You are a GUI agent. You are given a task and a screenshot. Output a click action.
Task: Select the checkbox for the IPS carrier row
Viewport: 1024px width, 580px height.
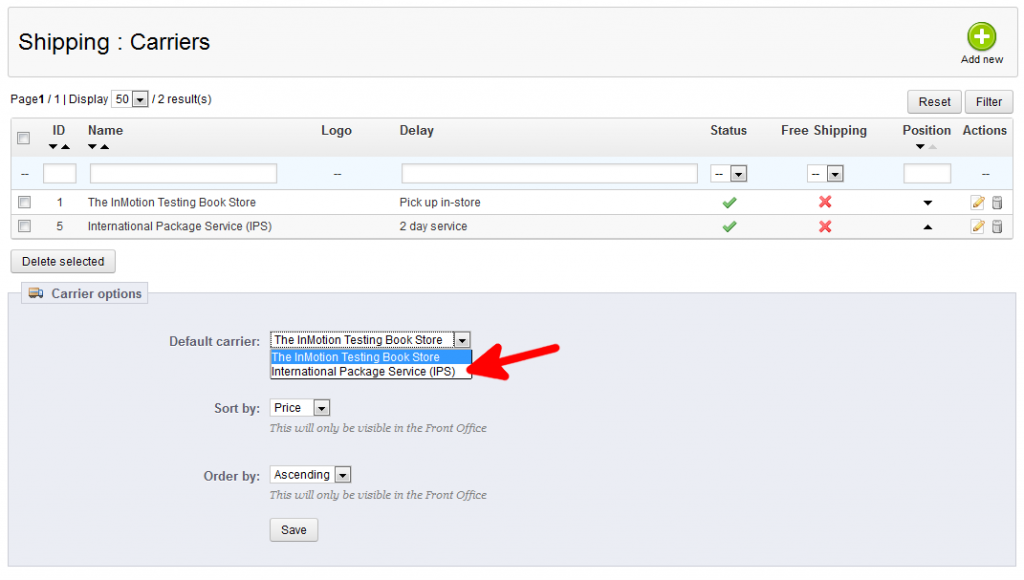[x=24, y=226]
